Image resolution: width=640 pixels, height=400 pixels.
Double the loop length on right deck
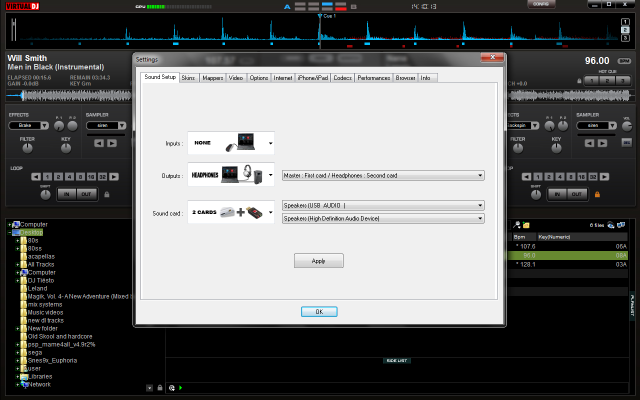pyautogui.click(x=604, y=177)
